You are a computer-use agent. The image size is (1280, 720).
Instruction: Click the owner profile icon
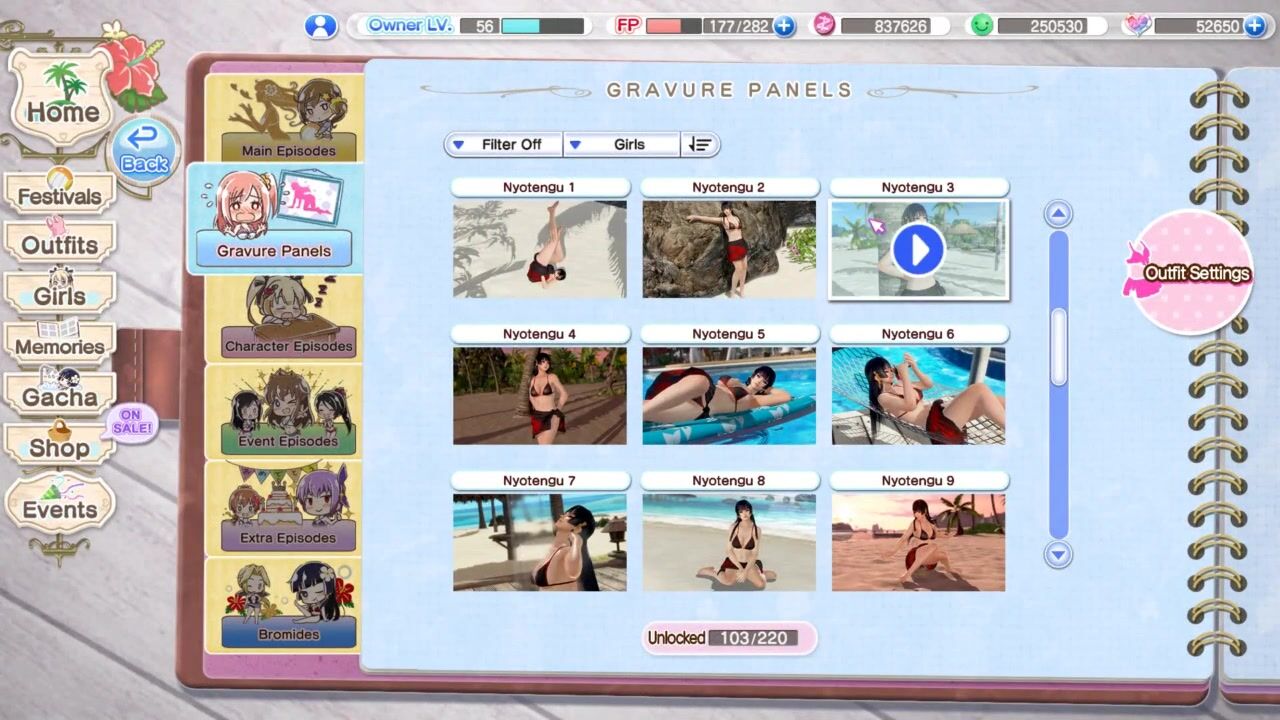click(320, 26)
